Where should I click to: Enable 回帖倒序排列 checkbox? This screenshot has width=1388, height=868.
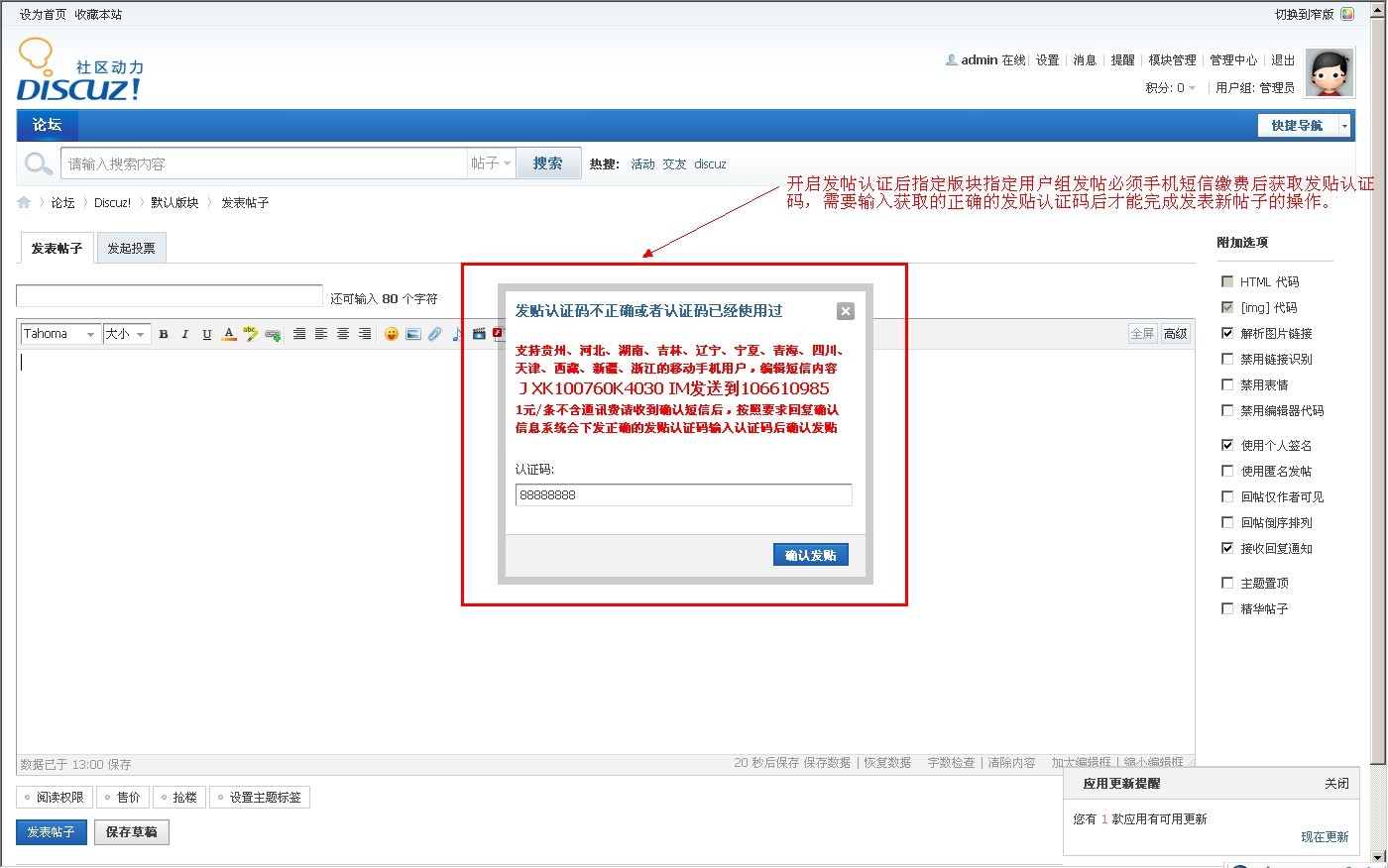point(1227,522)
